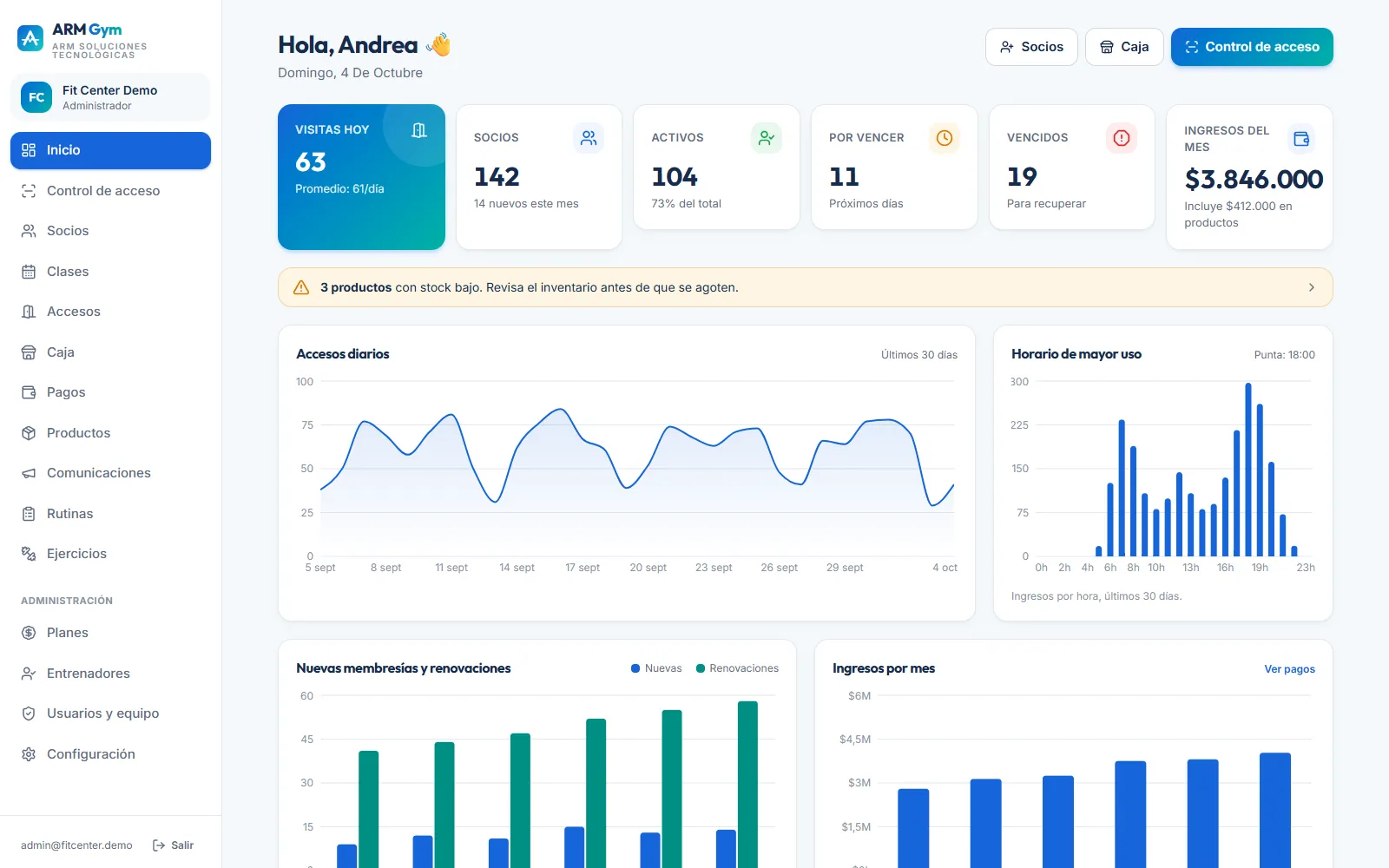Viewport: 1389px width, 868px height.
Task: Open the Socios sidebar section
Action: 110,231
